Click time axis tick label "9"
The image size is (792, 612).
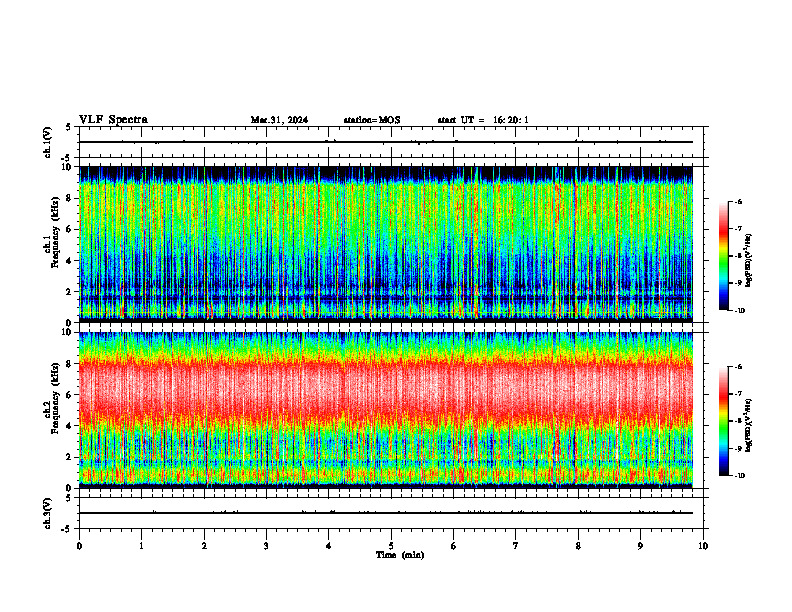pyautogui.click(x=640, y=546)
